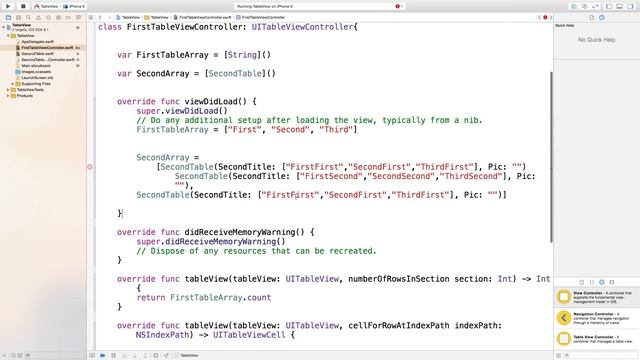
Task: Expand the Supporting Files folder
Action: point(13,84)
